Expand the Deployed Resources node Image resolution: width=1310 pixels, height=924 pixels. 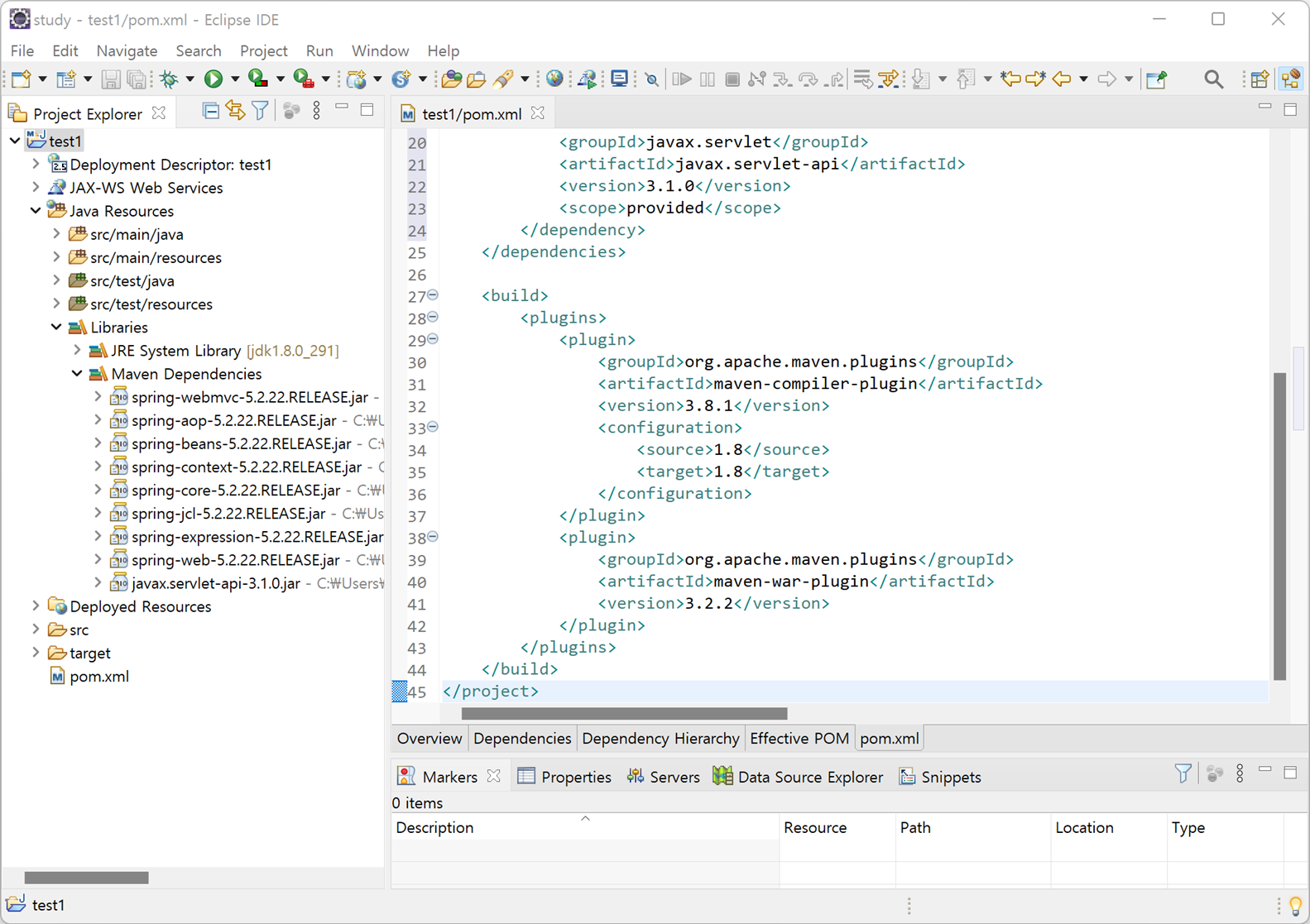pos(36,606)
